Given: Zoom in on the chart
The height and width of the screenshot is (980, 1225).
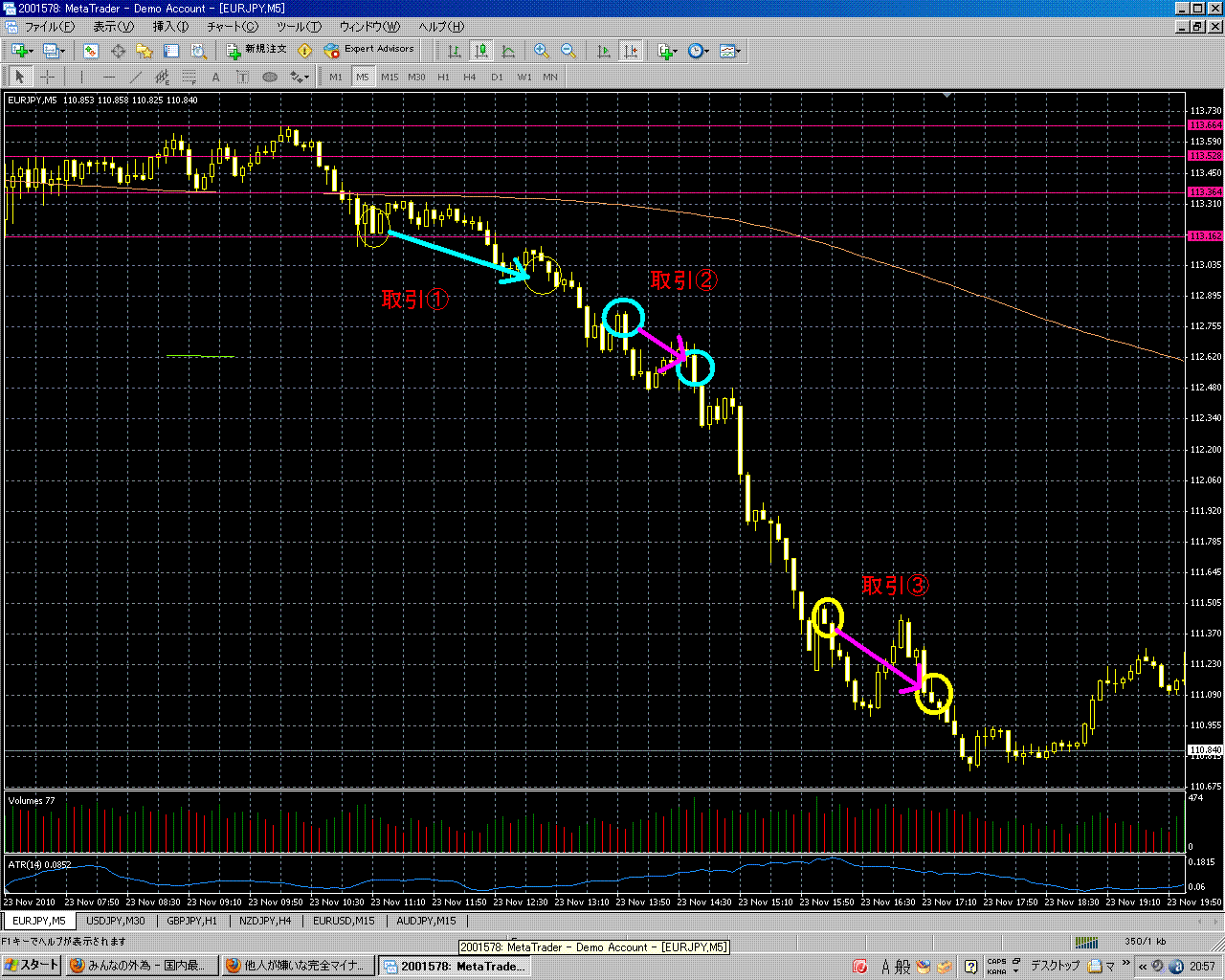Looking at the screenshot, I should pyautogui.click(x=542, y=51).
